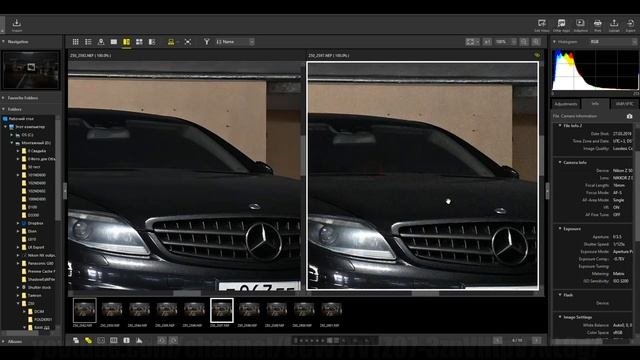Select the Dropbox folder in tree
This screenshot has height=360, width=640.
(36, 223)
